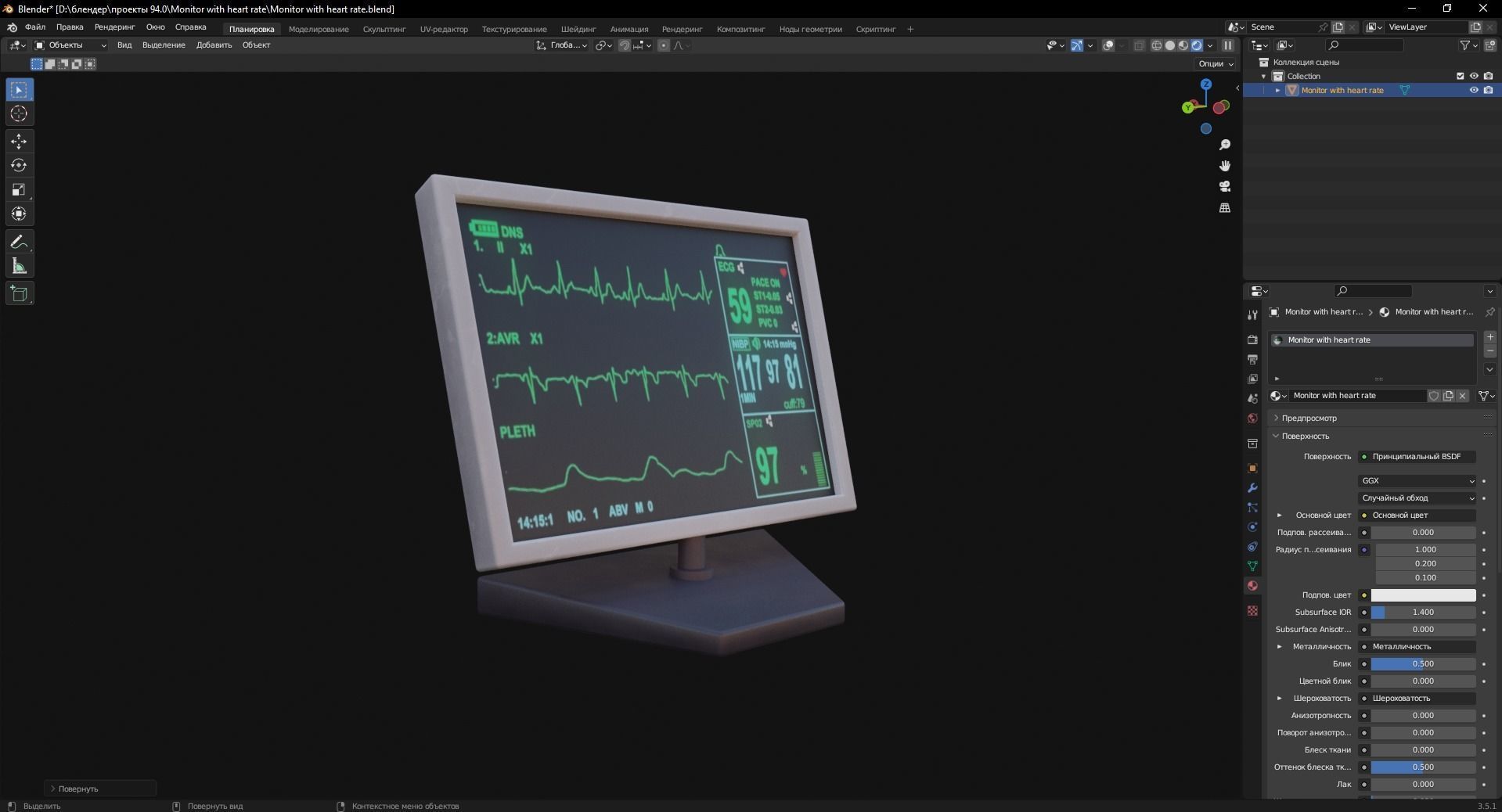This screenshot has height=812, width=1502.
Task: Switch to material preview shading
Action: [1183, 45]
